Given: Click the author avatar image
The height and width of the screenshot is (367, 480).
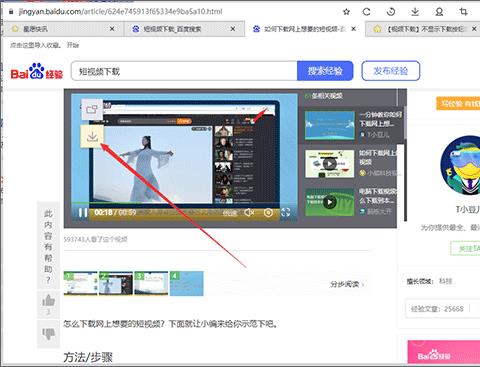Looking at the screenshot, I should pos(462,165).
